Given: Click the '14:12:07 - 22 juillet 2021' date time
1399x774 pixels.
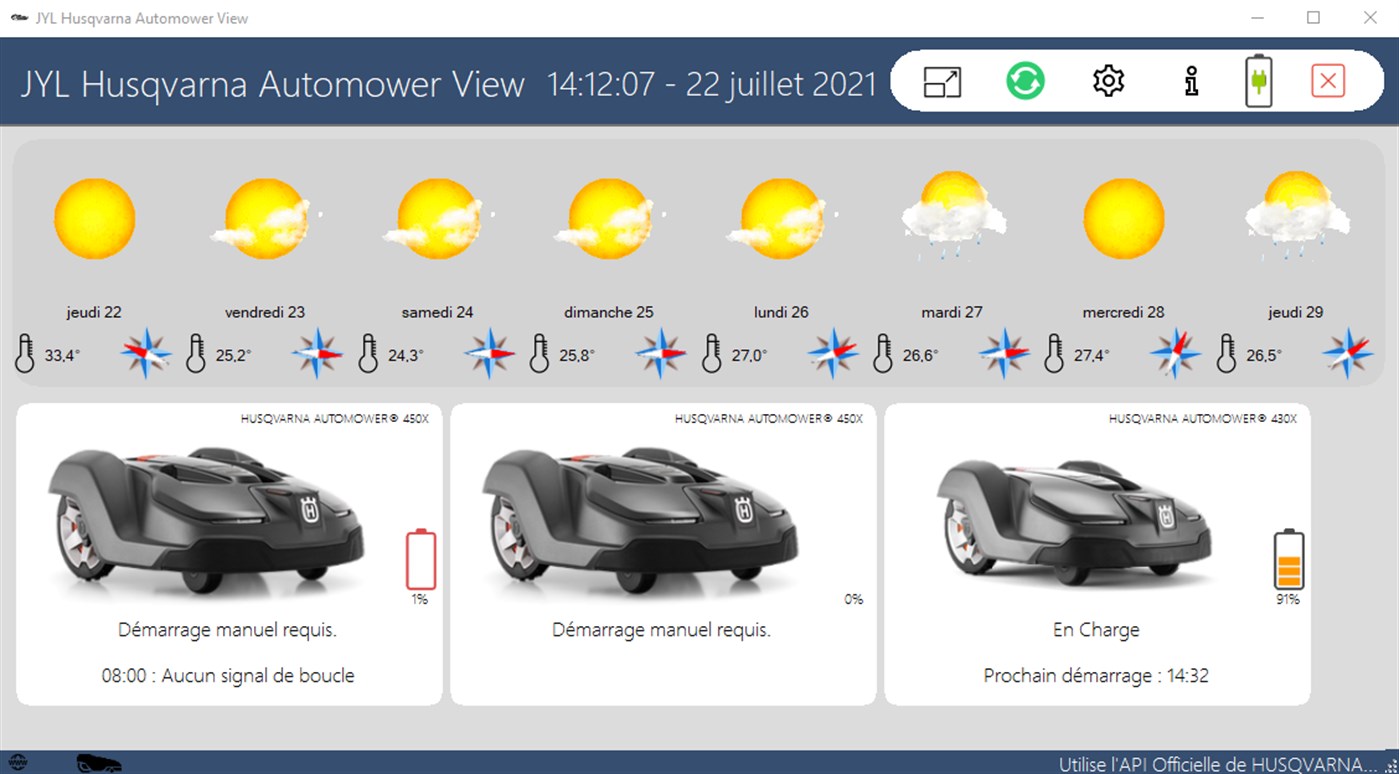Looking at the screenshot, I should click(x=712, y=83).
